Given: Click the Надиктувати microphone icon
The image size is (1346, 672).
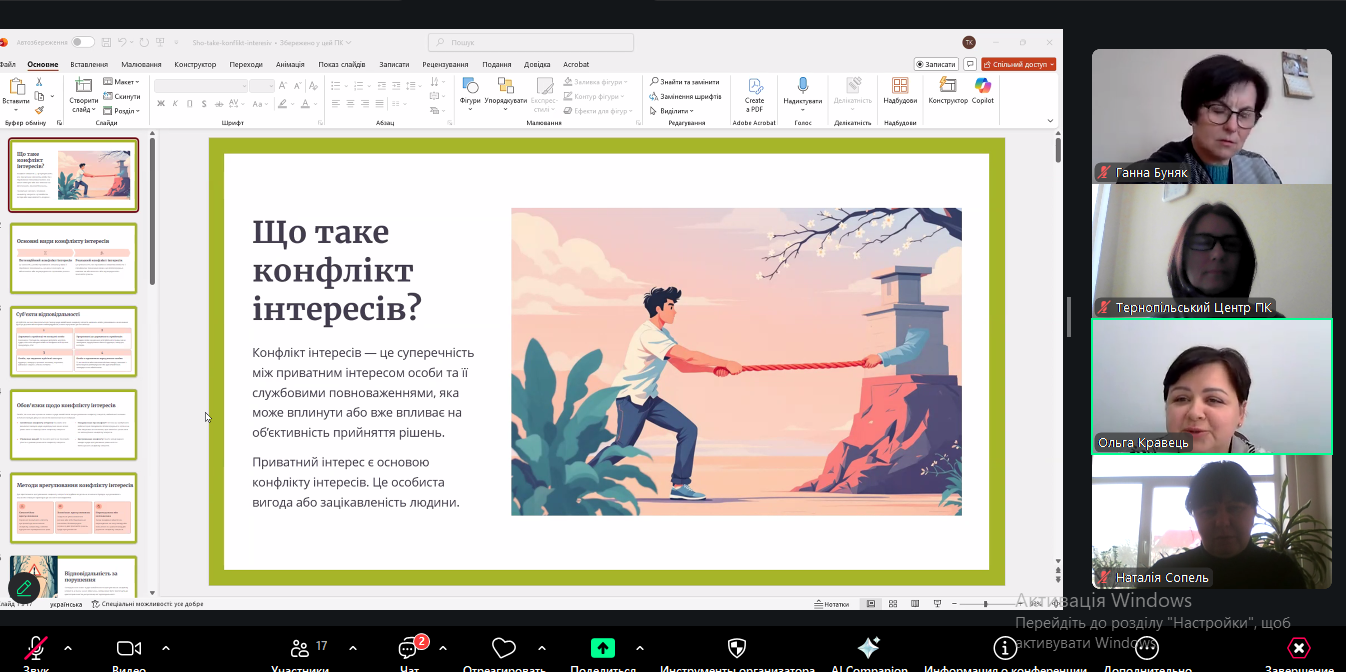Looking at the screenshot, I should click(802, 87).
